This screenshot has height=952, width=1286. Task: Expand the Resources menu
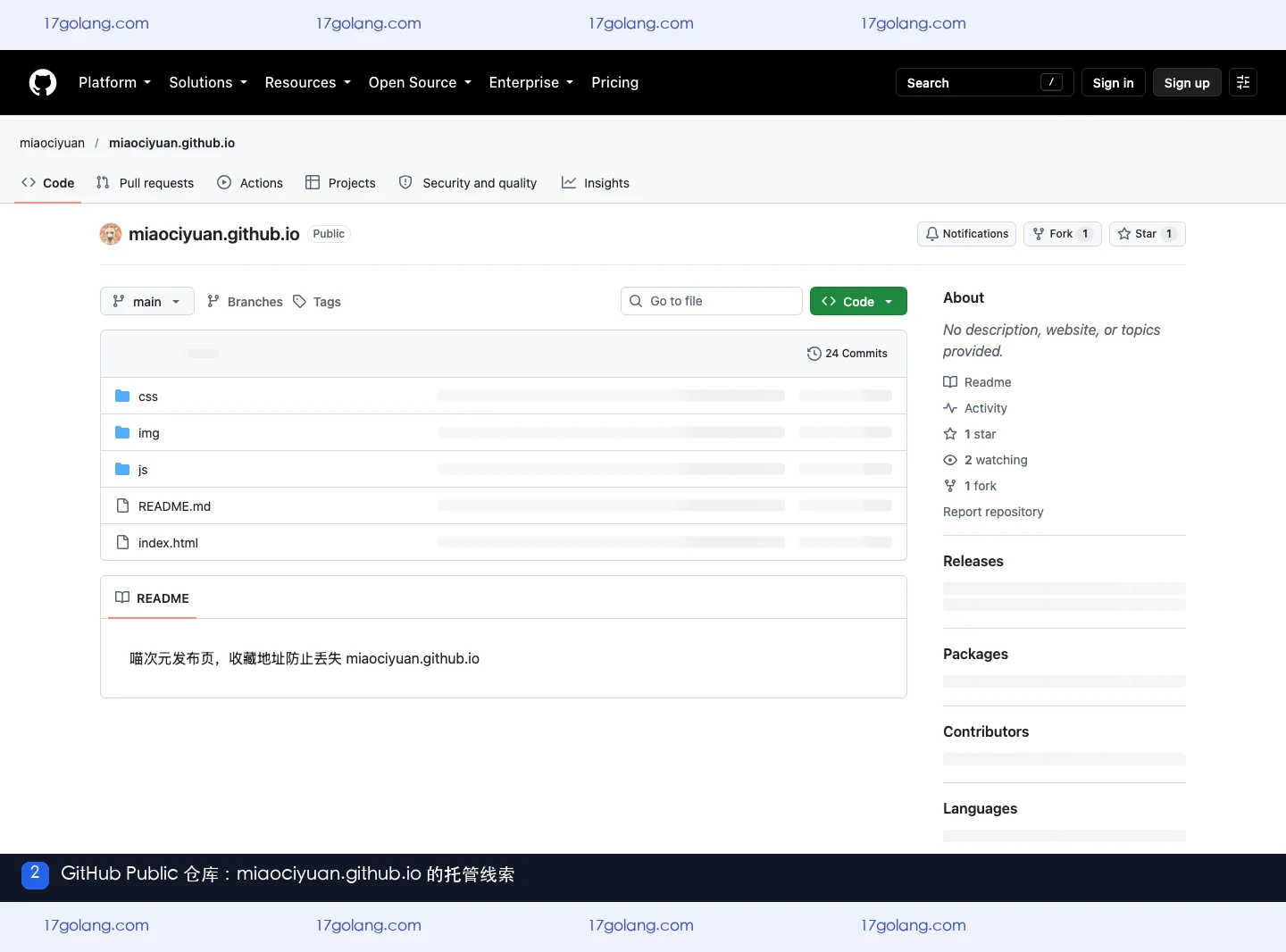click(308, 82)
